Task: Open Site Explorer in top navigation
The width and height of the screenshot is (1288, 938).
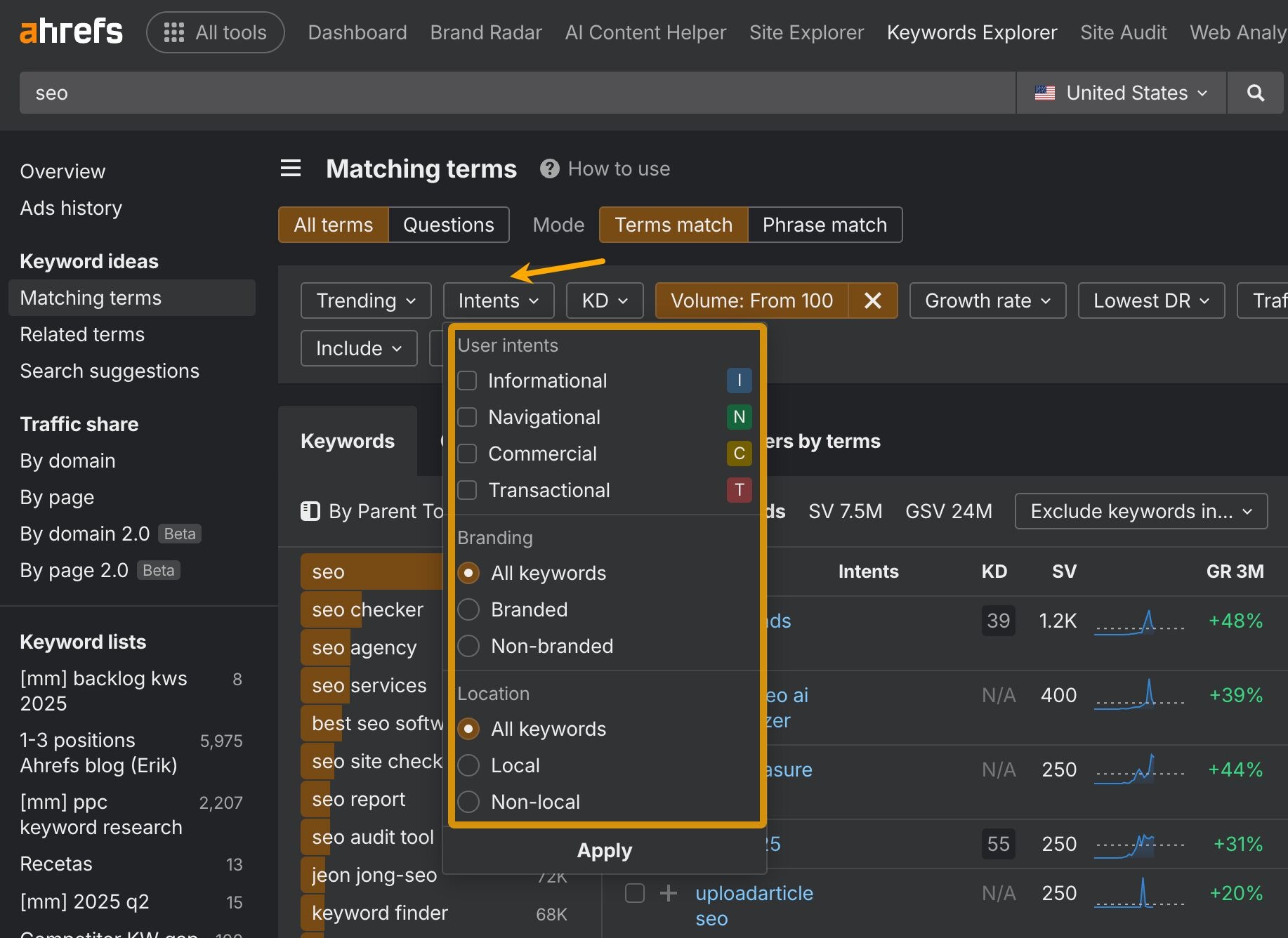Action: pyautogui.click(x=806, y=32)
